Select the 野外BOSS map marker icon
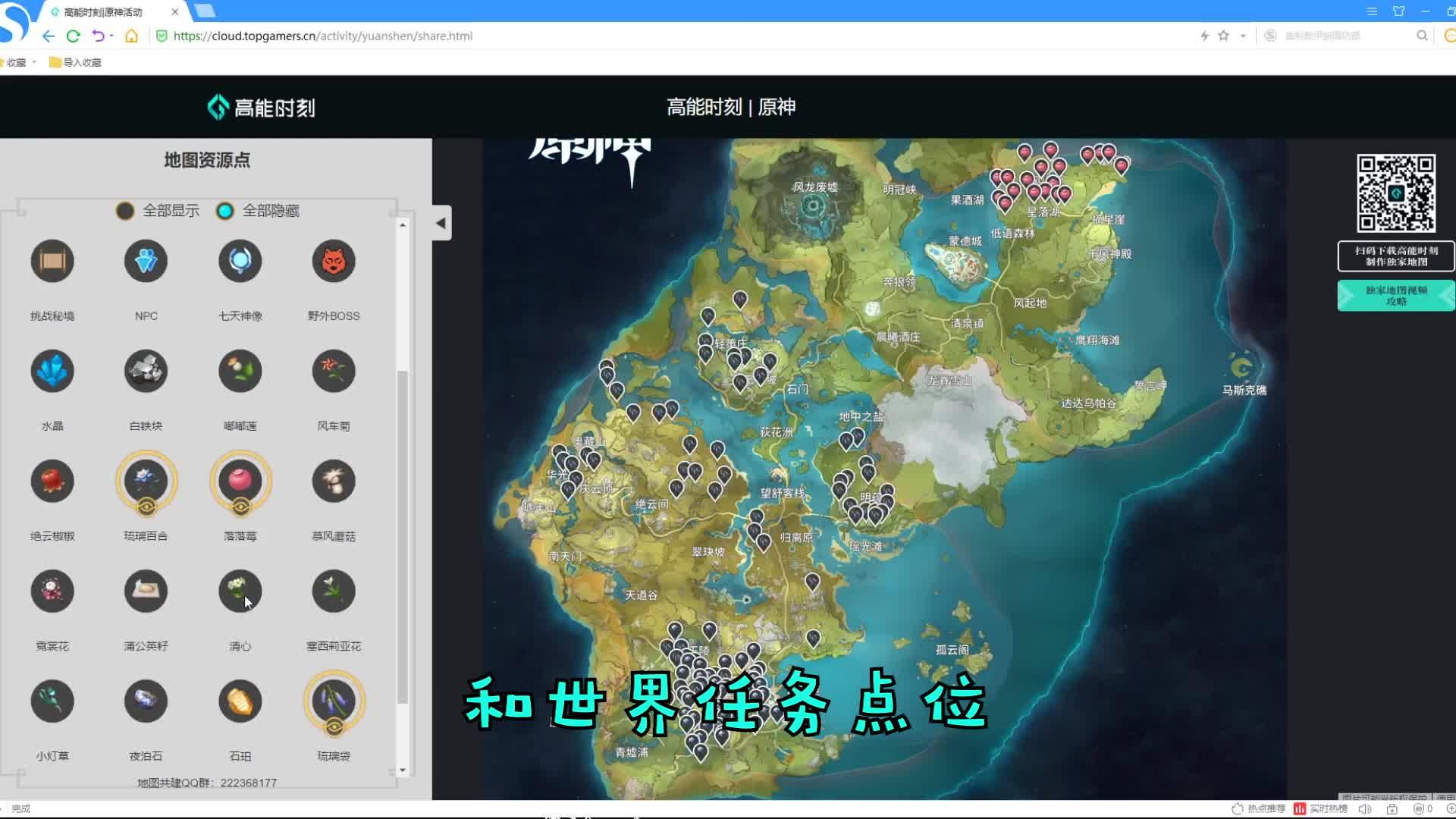Screen dimensions: 1456x819 [x=334, y=261]
